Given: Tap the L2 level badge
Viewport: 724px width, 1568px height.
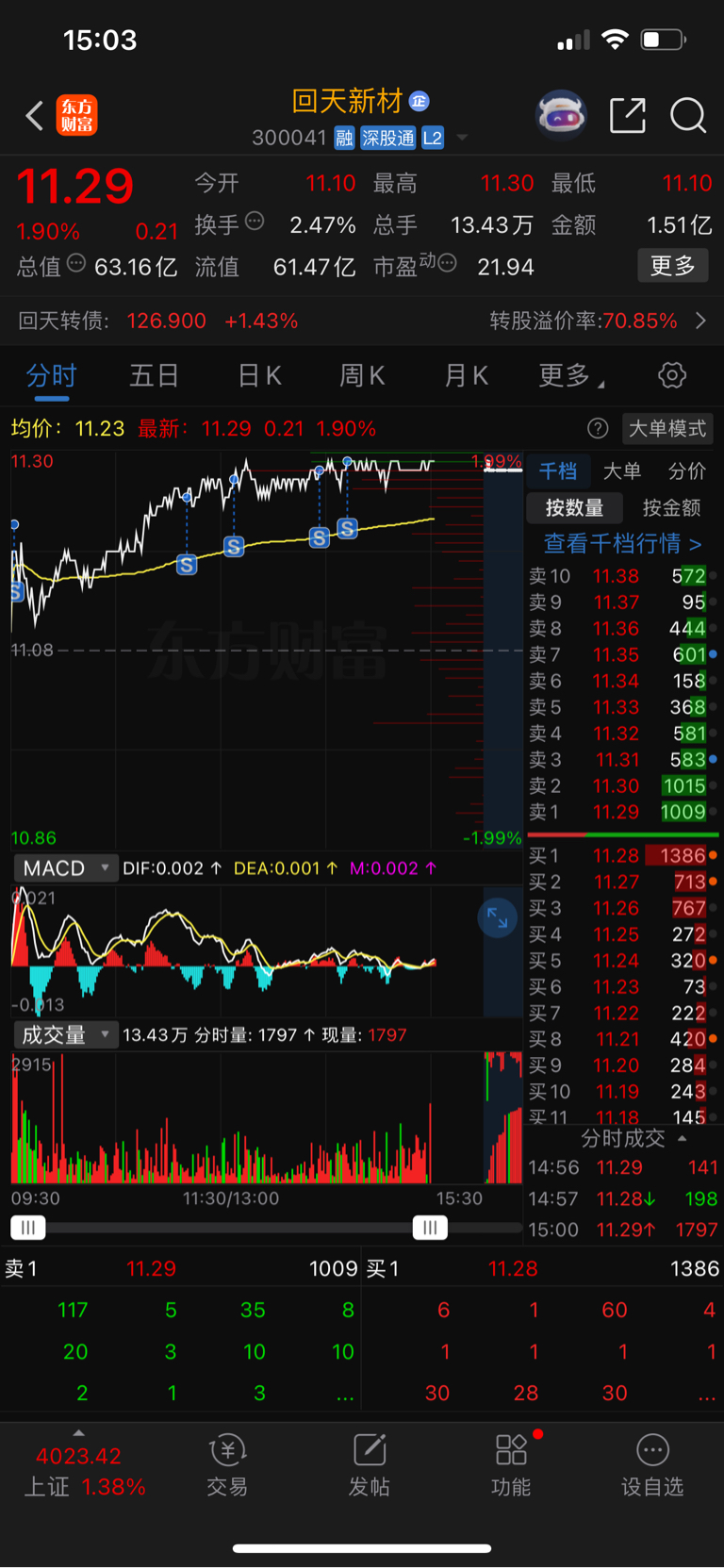Looking at the screenshot, I should pyautogui.click(x=433, y=139).
